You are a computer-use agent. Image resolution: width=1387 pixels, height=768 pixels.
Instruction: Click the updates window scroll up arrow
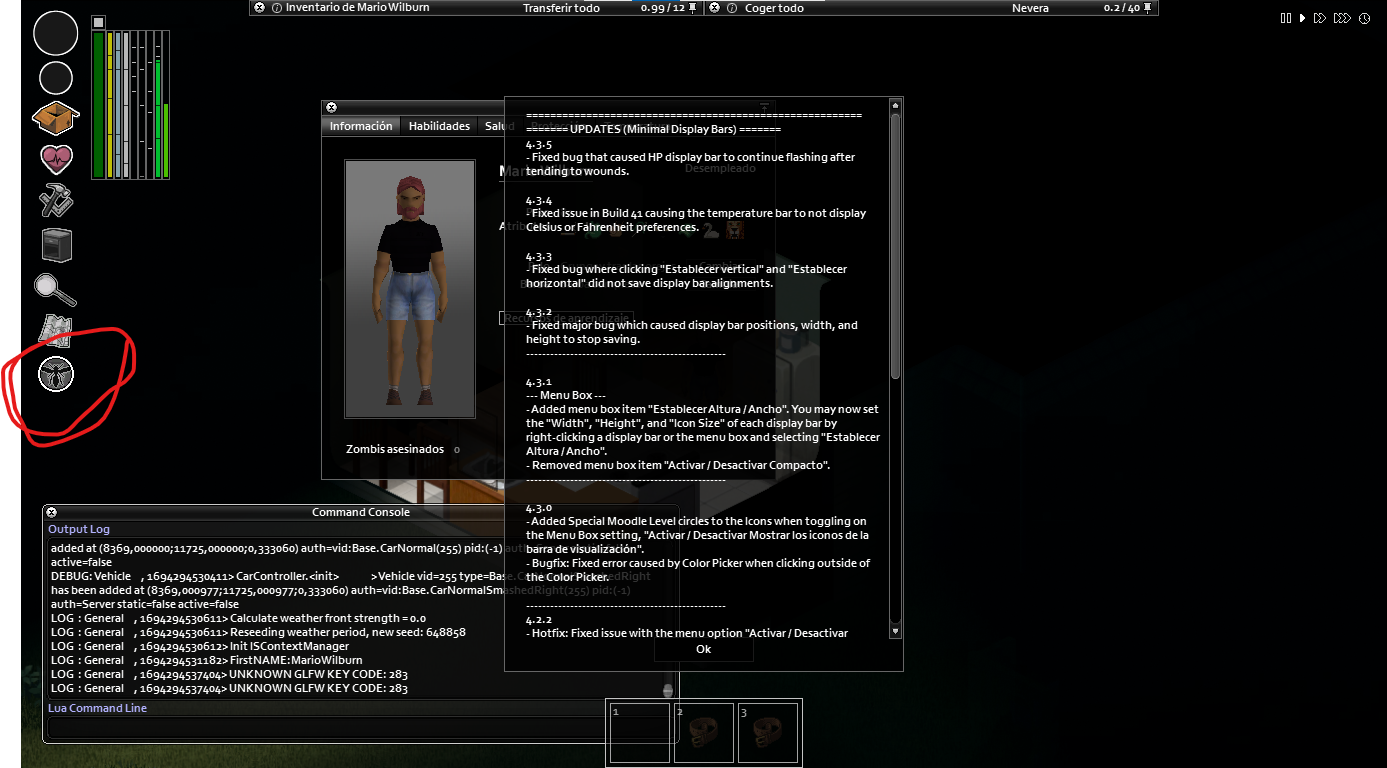(896, 104)
